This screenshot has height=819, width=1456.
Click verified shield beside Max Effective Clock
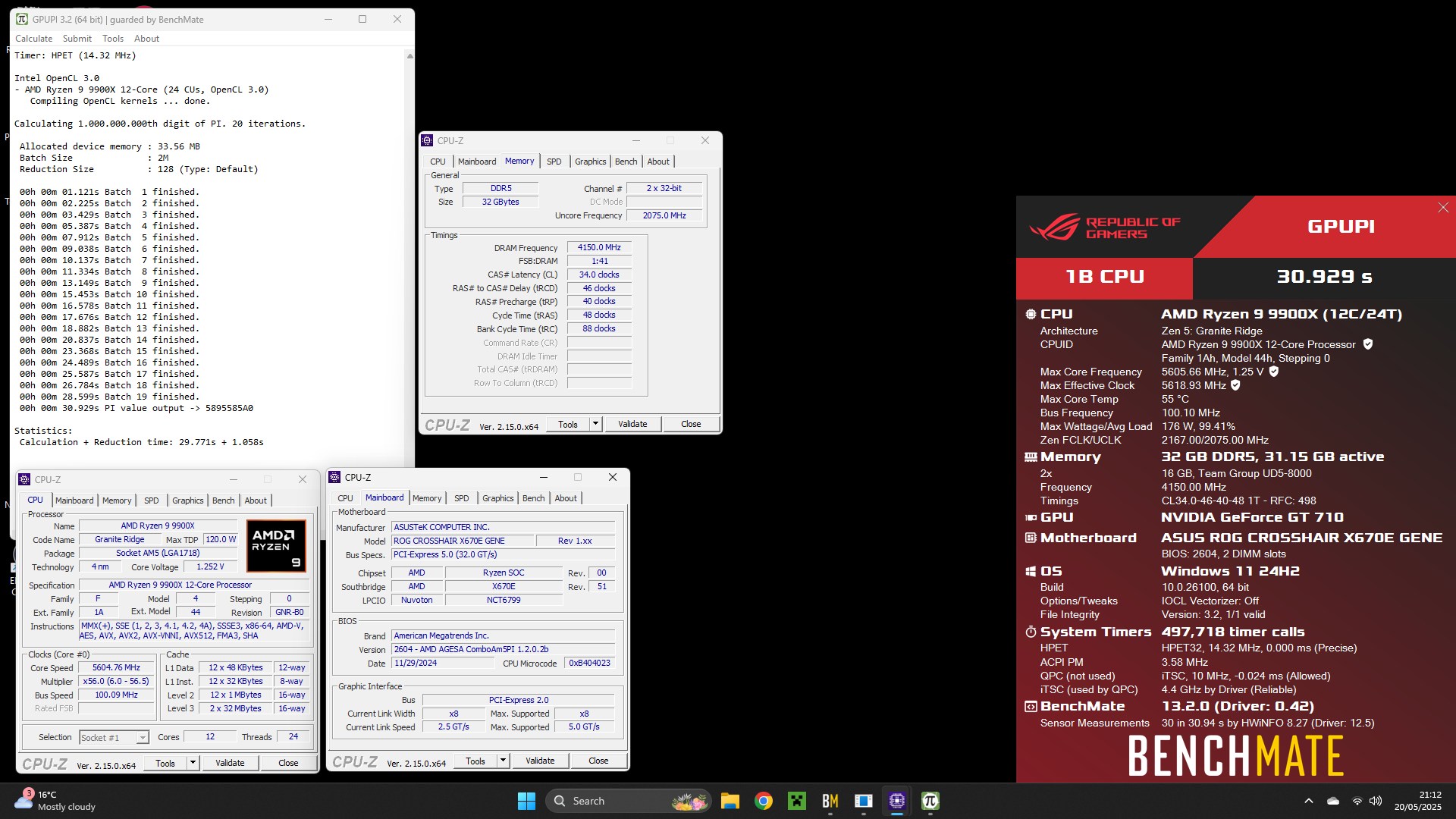point(1235,385)
